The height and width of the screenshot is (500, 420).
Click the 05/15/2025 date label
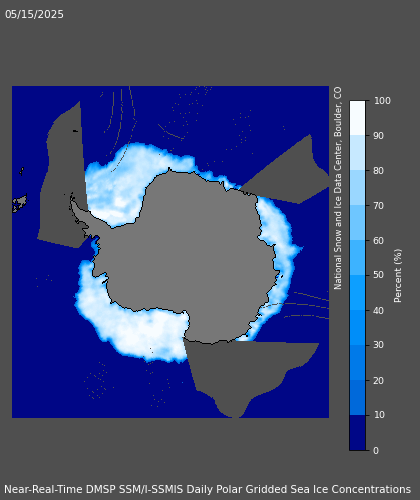tap(34, 14)
